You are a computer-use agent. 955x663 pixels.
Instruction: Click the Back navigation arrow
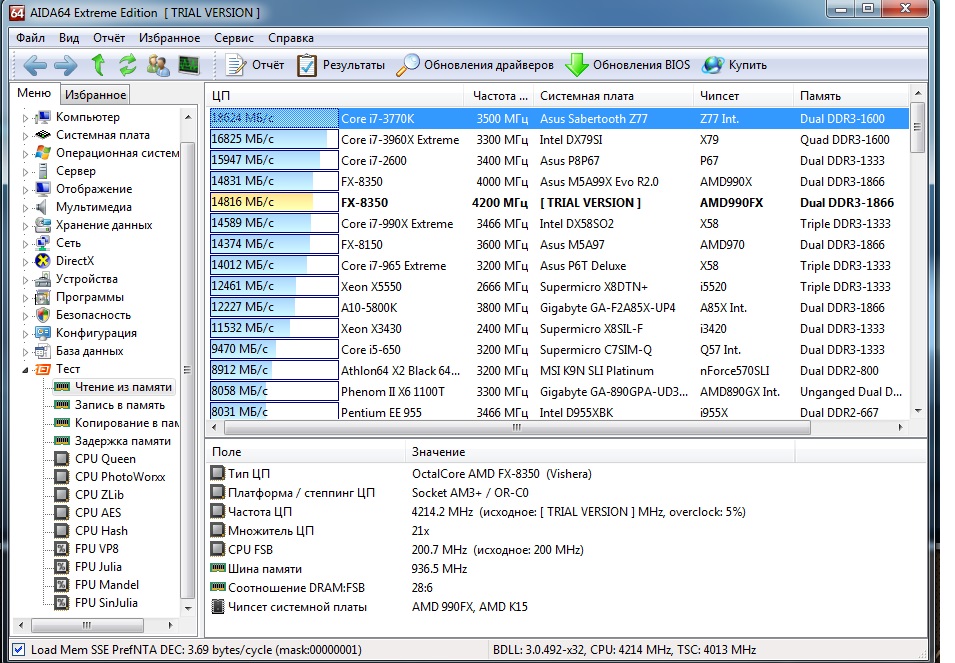[35, 65]
